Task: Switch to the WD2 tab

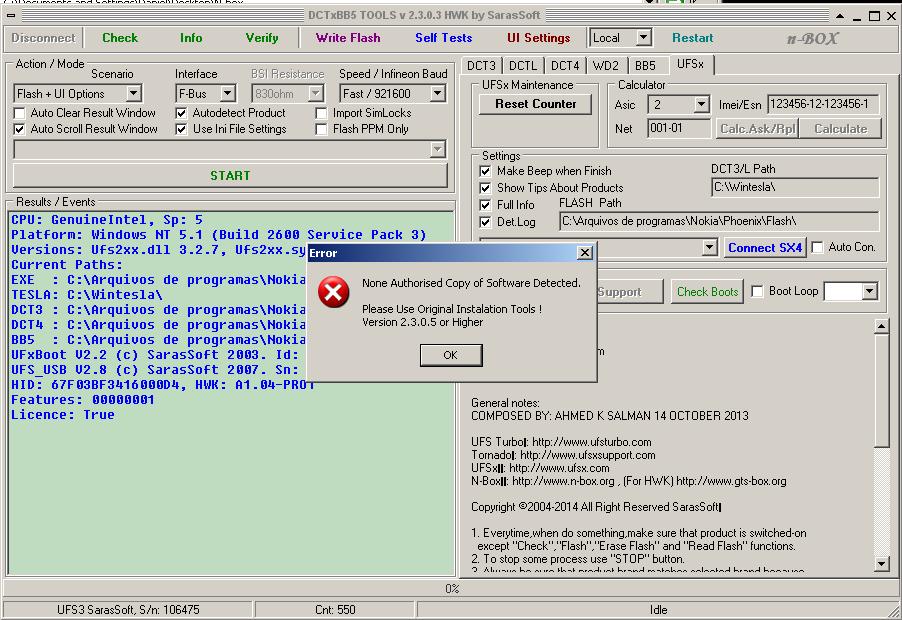Action: (606, 66)
